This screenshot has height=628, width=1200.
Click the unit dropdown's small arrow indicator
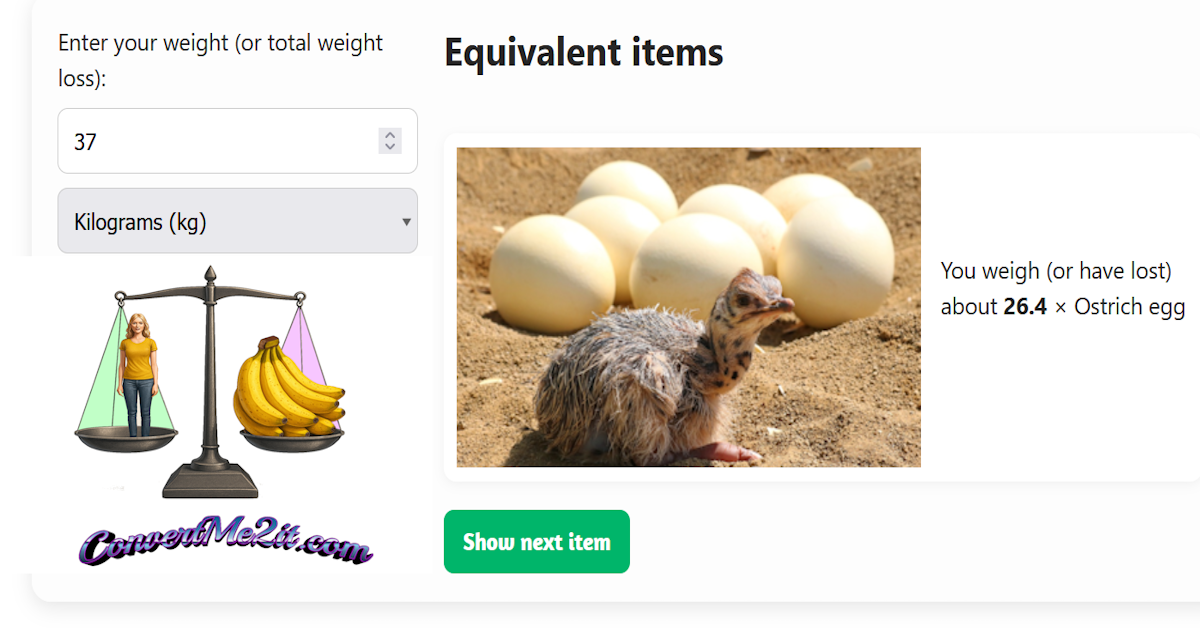pyautogui.click(x=406, y=222)
